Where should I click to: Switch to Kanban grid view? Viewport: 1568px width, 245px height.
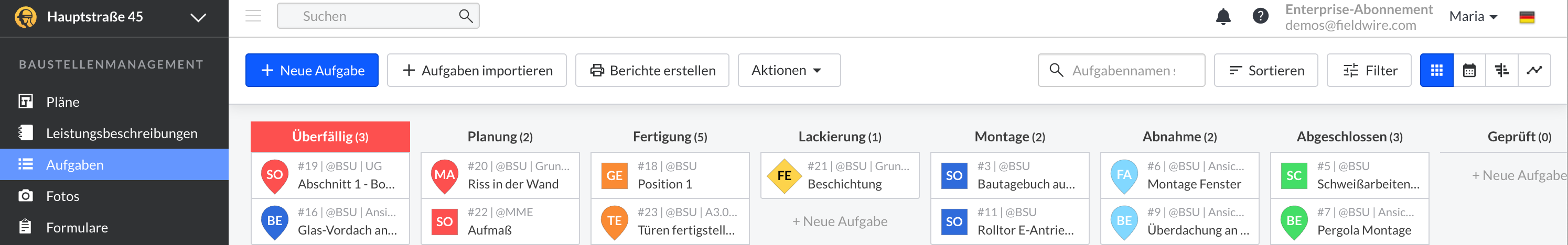pos(1436,71)
